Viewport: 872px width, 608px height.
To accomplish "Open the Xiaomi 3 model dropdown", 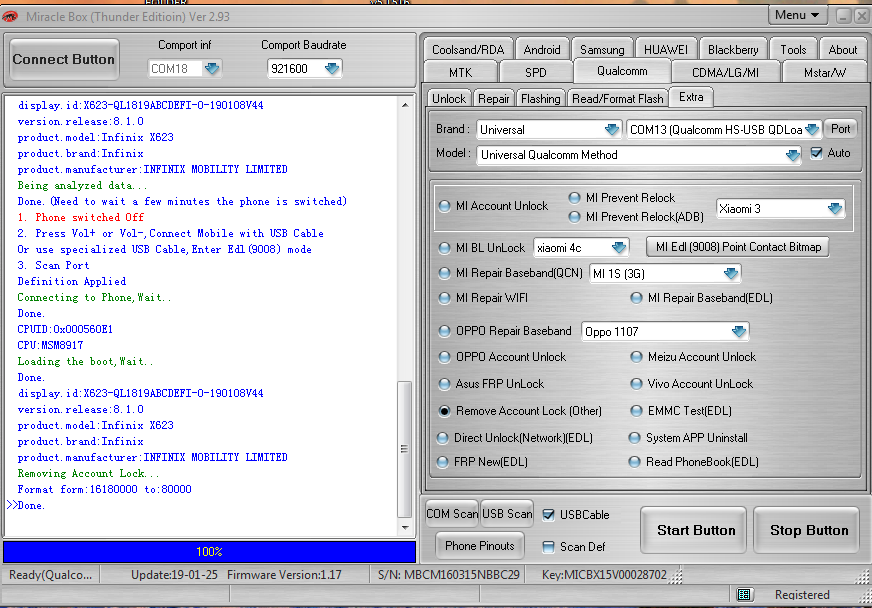I will 835,209.
